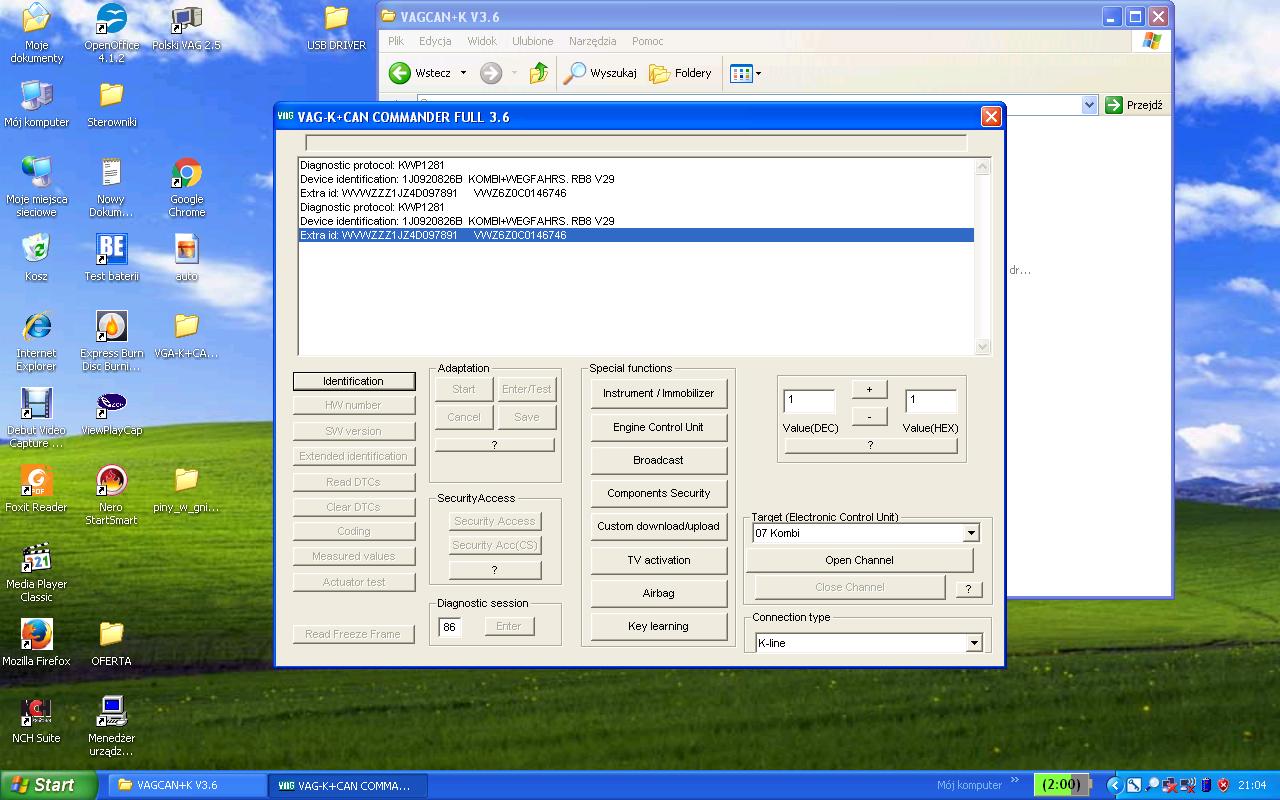Select the Moje miejsca sieciowe icon
1280x800 pixels.
pos(36,187)
